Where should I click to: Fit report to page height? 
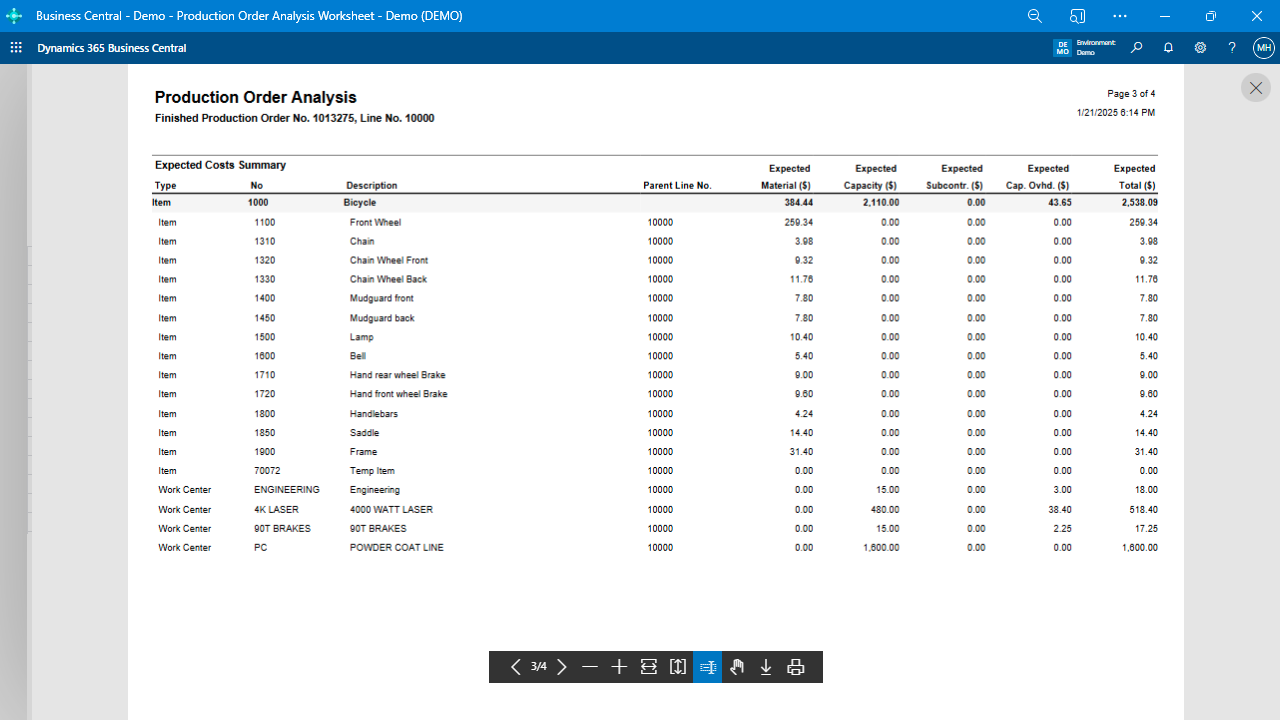pyautogui.click(x=678, y=667)
